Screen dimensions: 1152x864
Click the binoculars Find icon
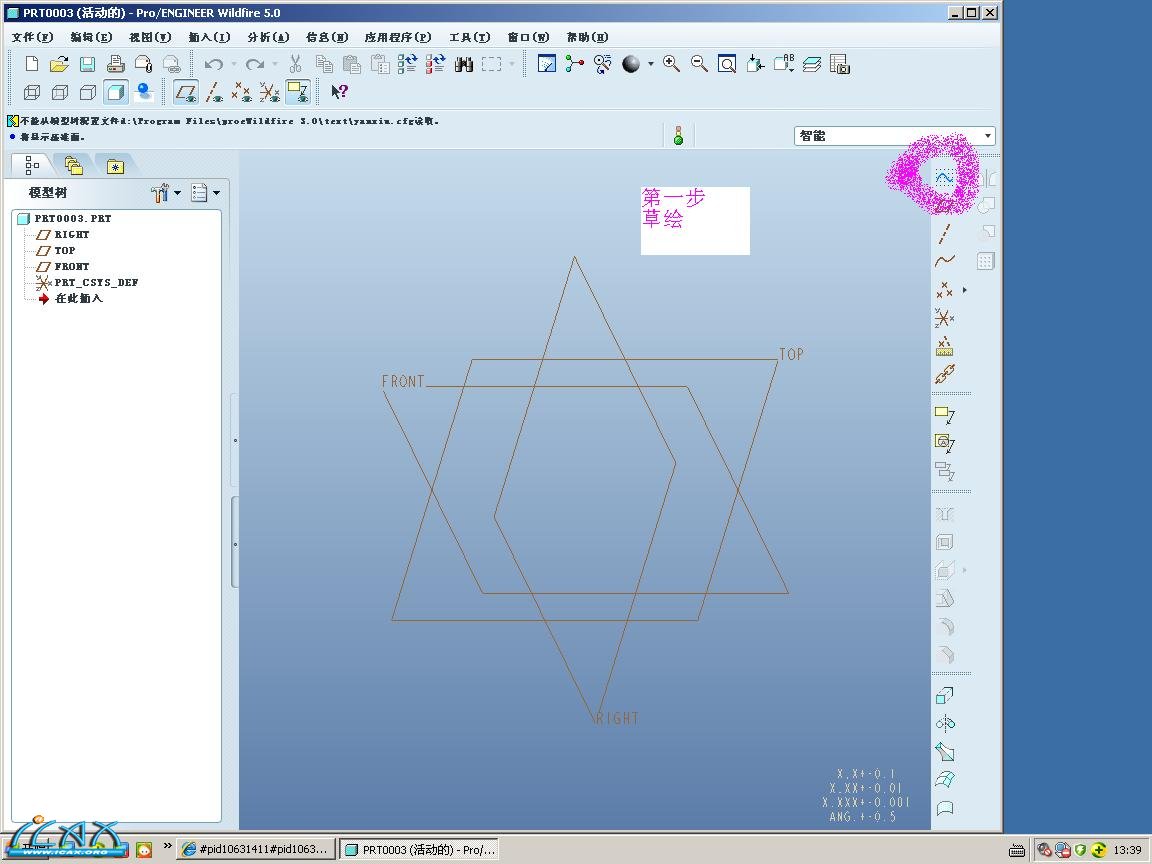click(464, 64)
